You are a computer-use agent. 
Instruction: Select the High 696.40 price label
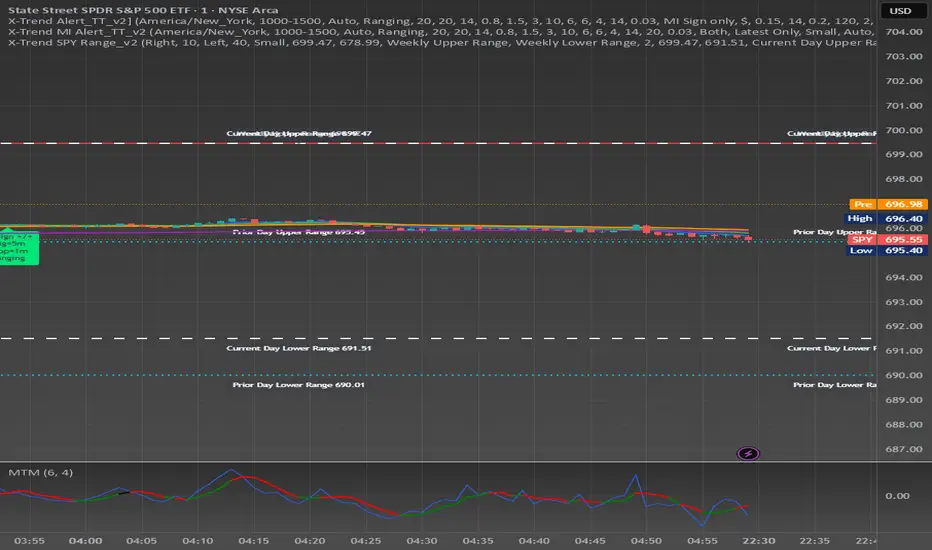[885, 218]
